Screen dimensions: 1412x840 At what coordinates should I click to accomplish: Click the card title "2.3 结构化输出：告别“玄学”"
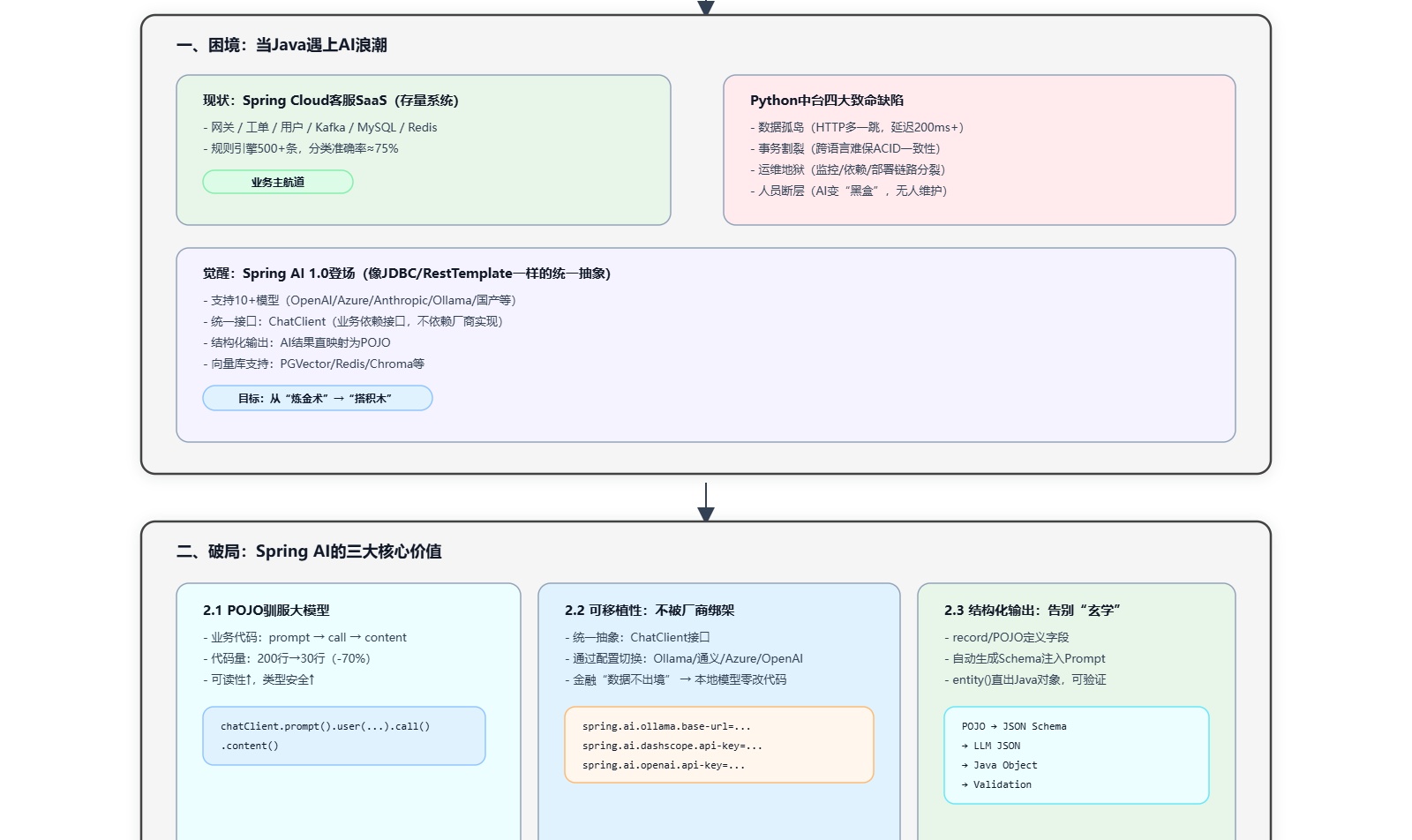click(x=1033, y=611)
